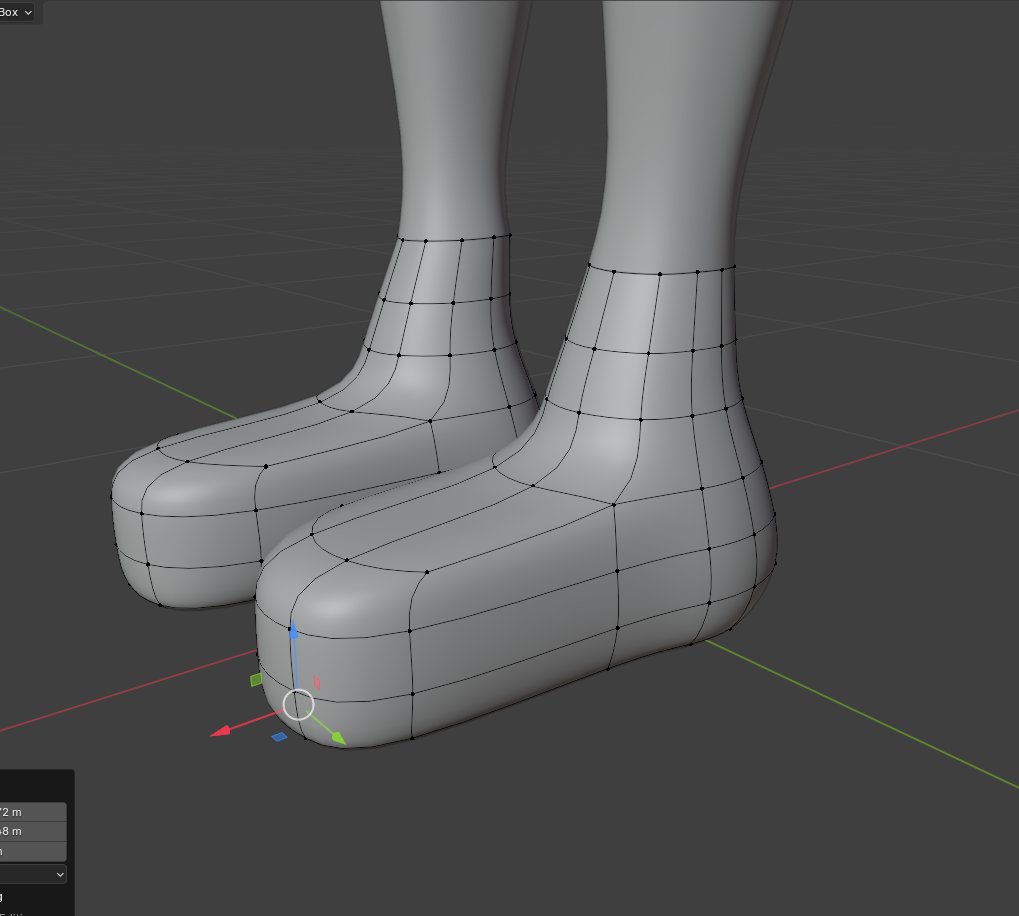
Task: Click the green plane-constraint gizmo square
Action: click(256, 680)
